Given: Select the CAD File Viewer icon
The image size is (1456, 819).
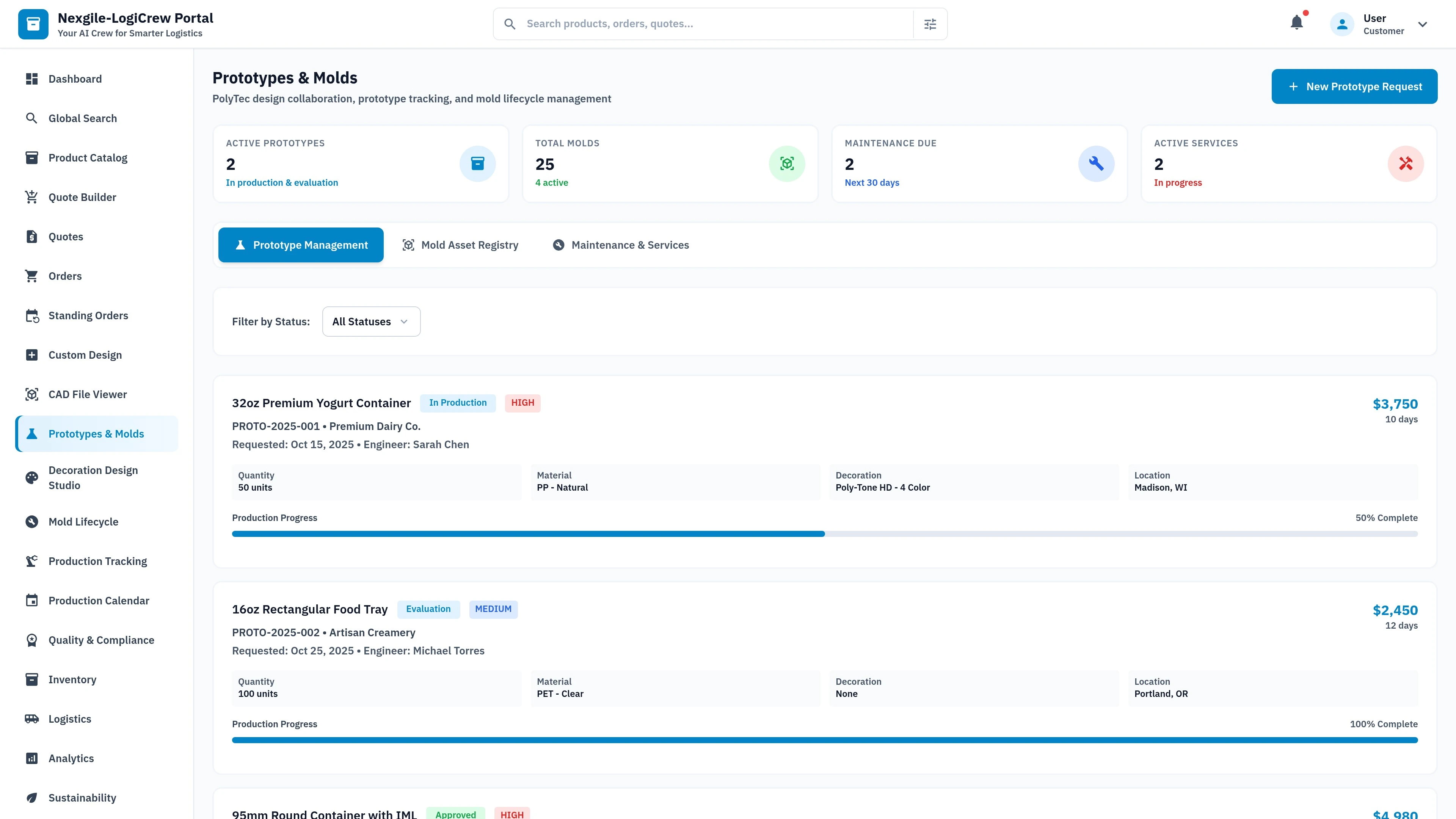Looking at the screenshot, I should pos(31,394).
